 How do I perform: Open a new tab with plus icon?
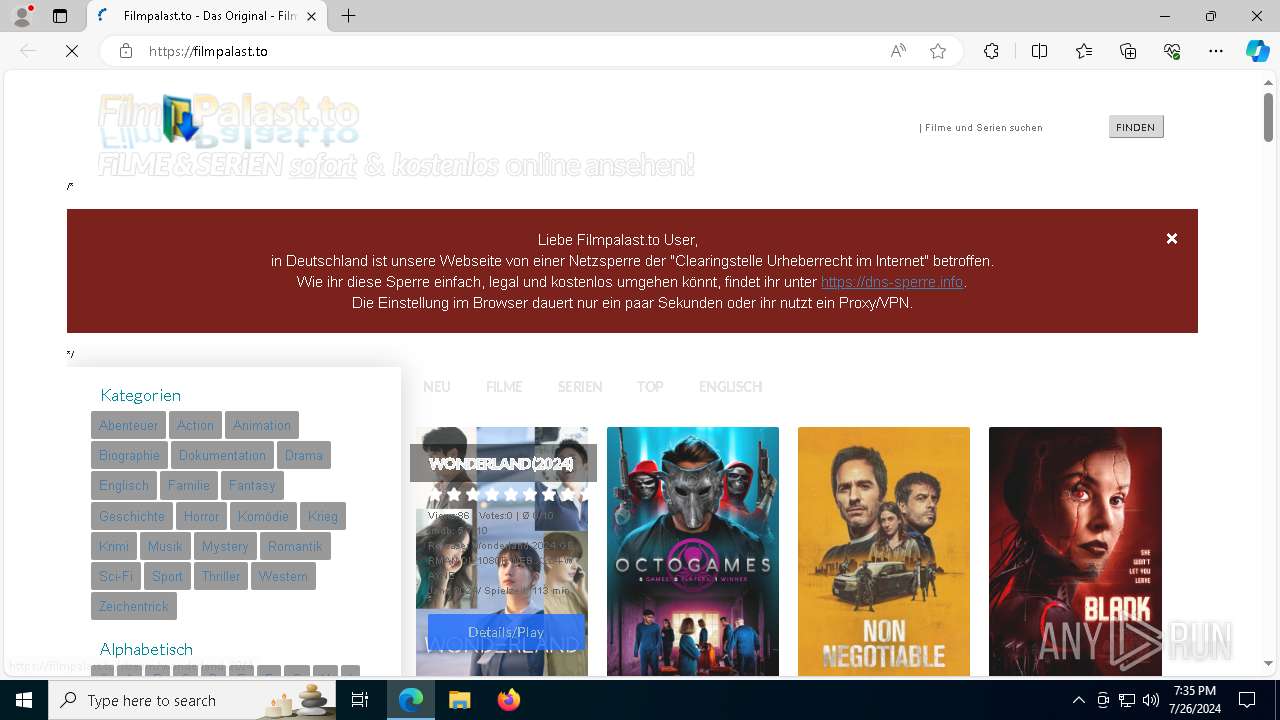[348, 16]
